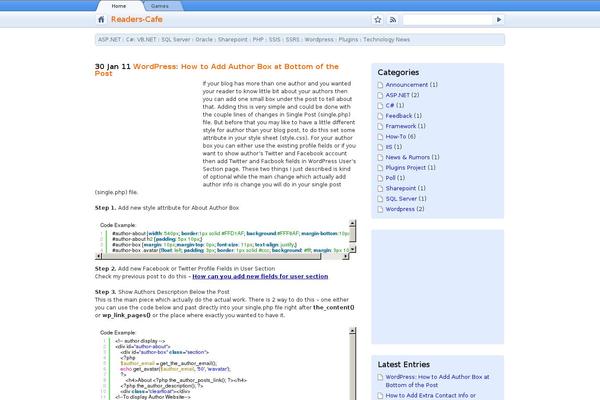Click the page icon beside Wordpress (2)
The width and height of the screenshot is (600, 400).
[x=380, y=209]
